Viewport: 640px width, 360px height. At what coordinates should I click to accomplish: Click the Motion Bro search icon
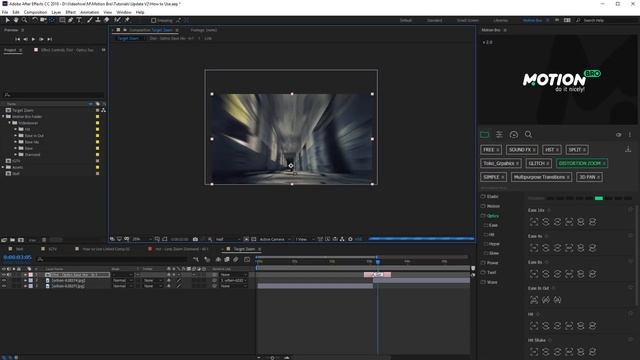click(x=528, y=134)
